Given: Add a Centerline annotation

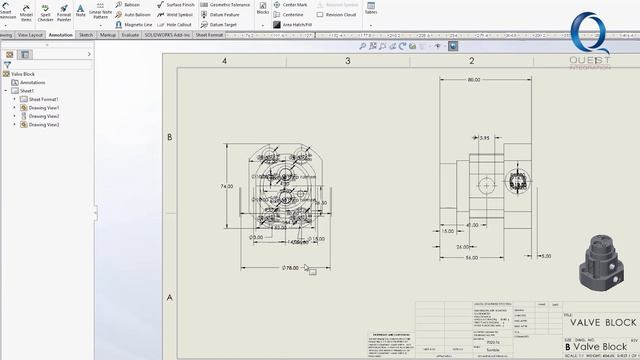Looking at the screenshot, I should pos(288,15).
